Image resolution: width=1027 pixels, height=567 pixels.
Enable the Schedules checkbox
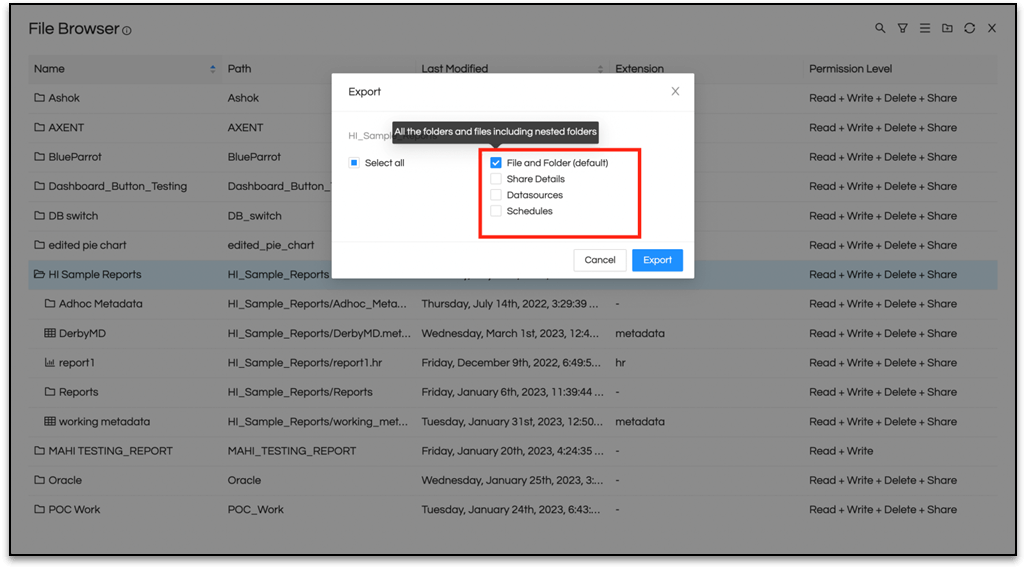tap(496, 211)
